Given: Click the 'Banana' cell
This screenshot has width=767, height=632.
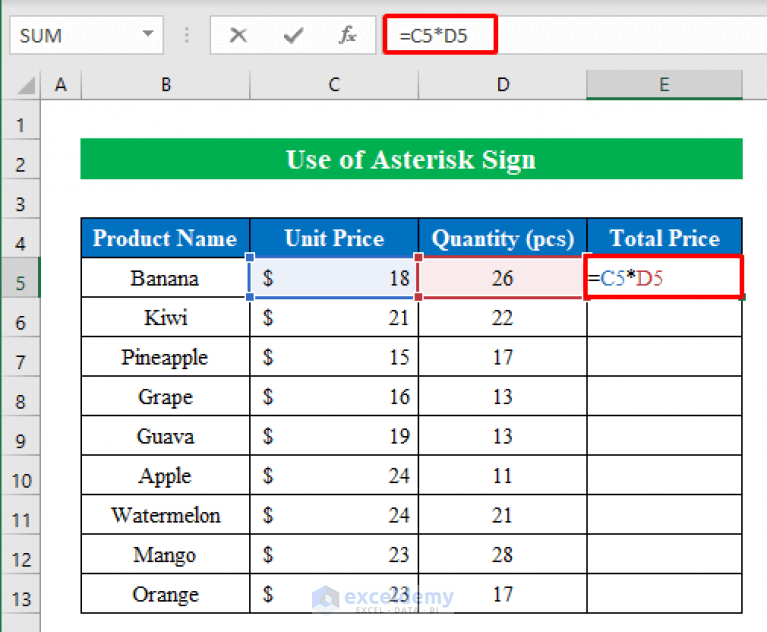Looking at the screenshot, I should pyautogui.click(x=165, y=278).
